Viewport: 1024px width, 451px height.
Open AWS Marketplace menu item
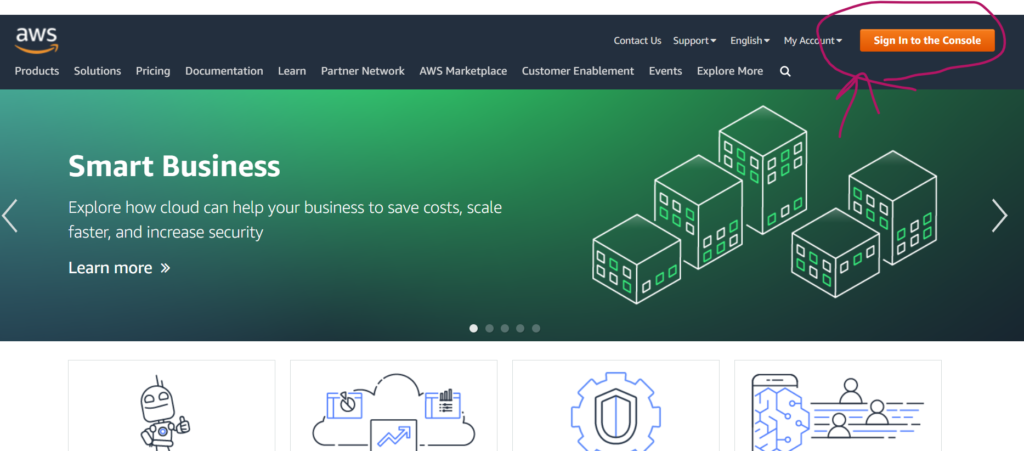coord(463,71)
